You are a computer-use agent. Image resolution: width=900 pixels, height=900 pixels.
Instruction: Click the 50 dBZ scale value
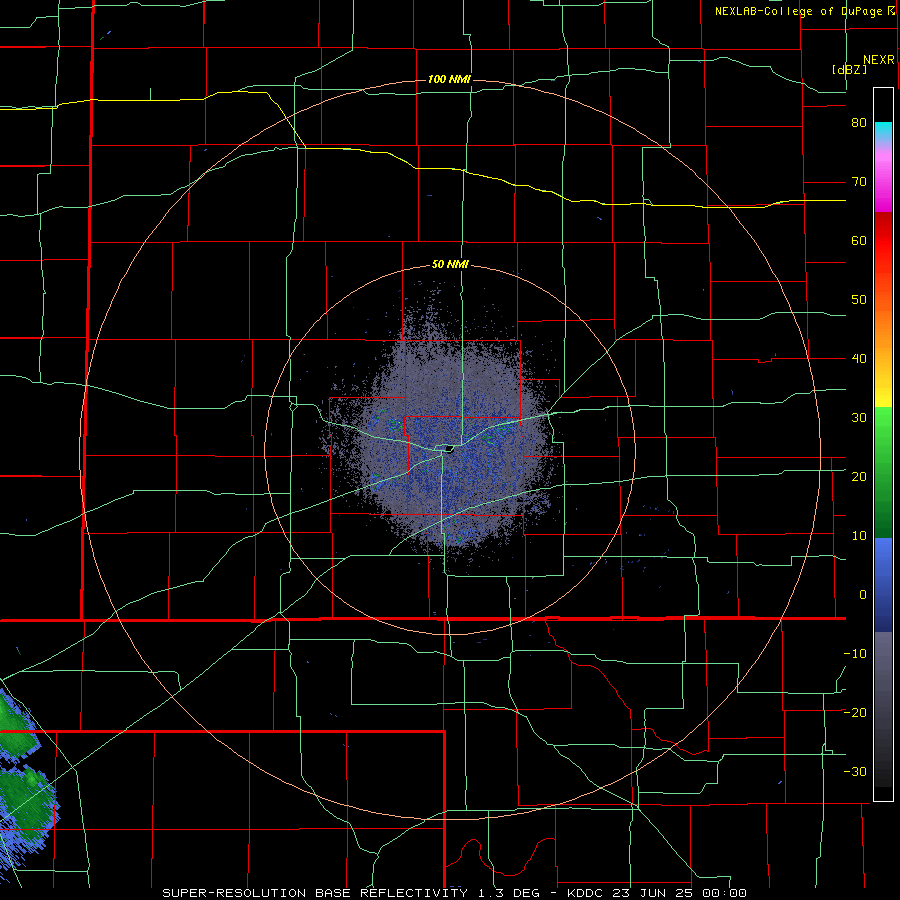point(859,300)
